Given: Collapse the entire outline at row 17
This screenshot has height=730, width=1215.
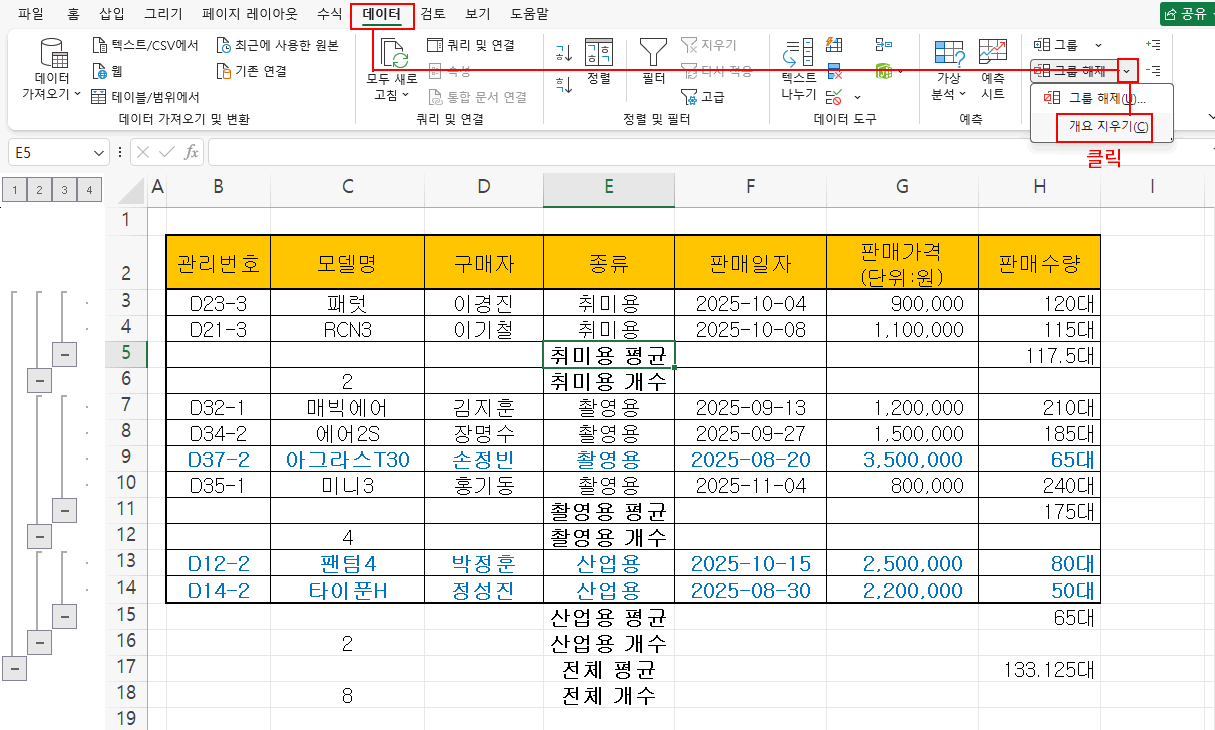Looking at the screenshot, I should (14, 667).
